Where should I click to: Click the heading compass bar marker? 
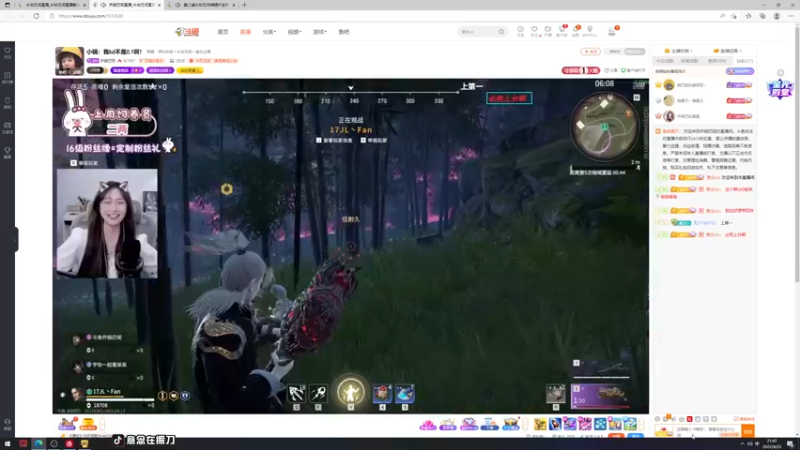[351, 88]
